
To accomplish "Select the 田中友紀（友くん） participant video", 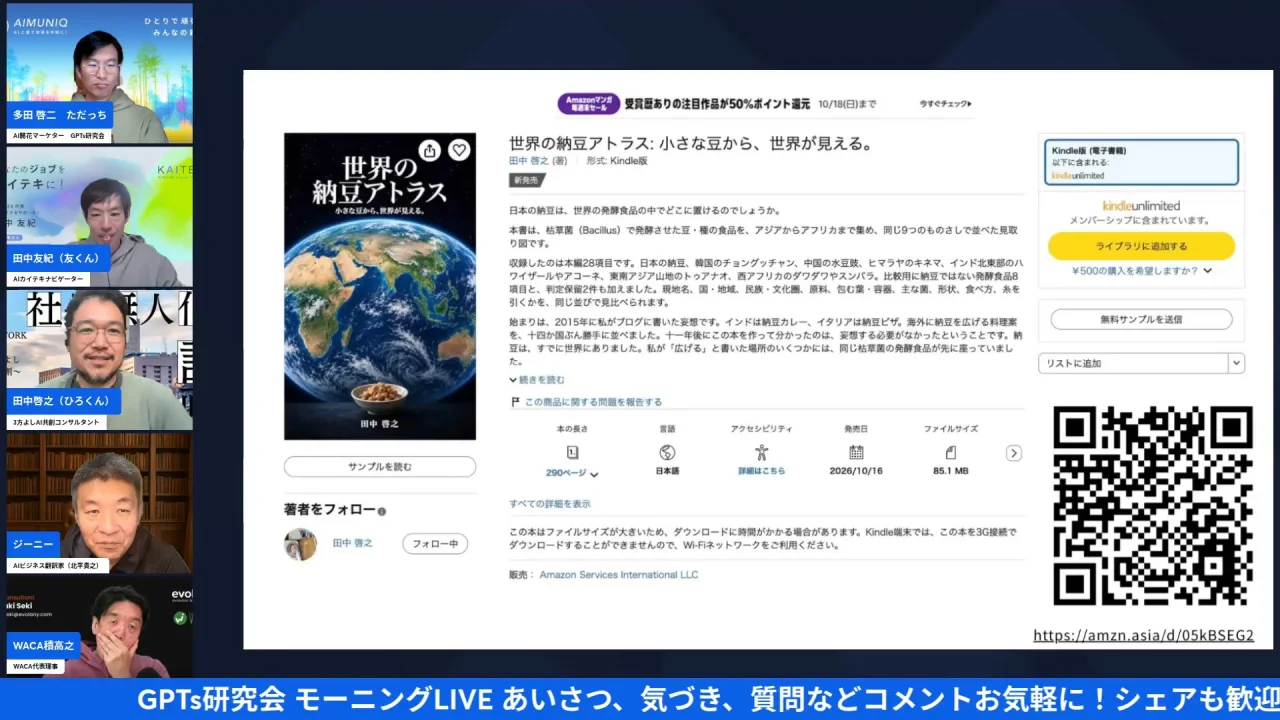I will coord(99,217).
